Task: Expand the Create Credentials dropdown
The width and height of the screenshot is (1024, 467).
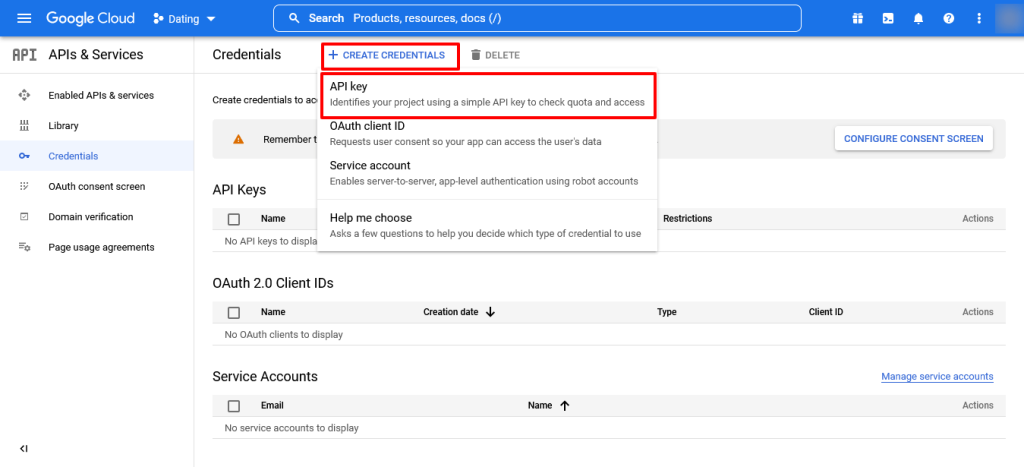Action: (x=390, y=55)
